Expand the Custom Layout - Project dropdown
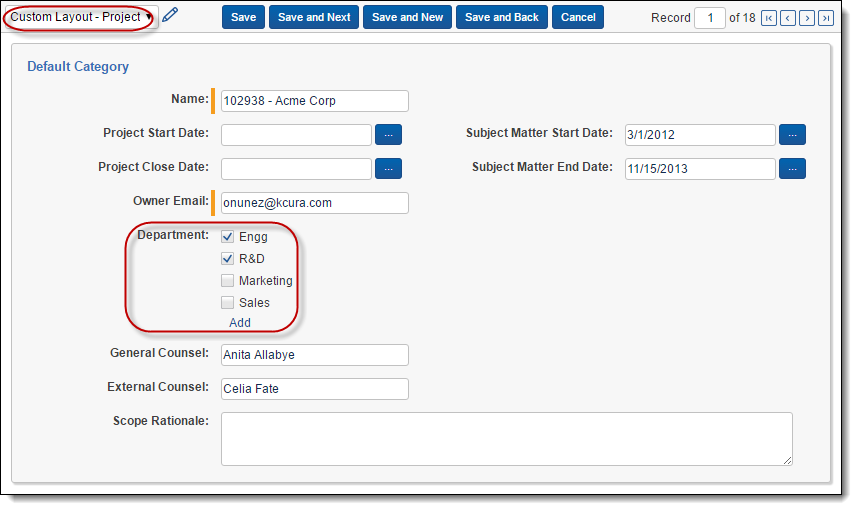This screenshot has height=510, width=857. 80,17
